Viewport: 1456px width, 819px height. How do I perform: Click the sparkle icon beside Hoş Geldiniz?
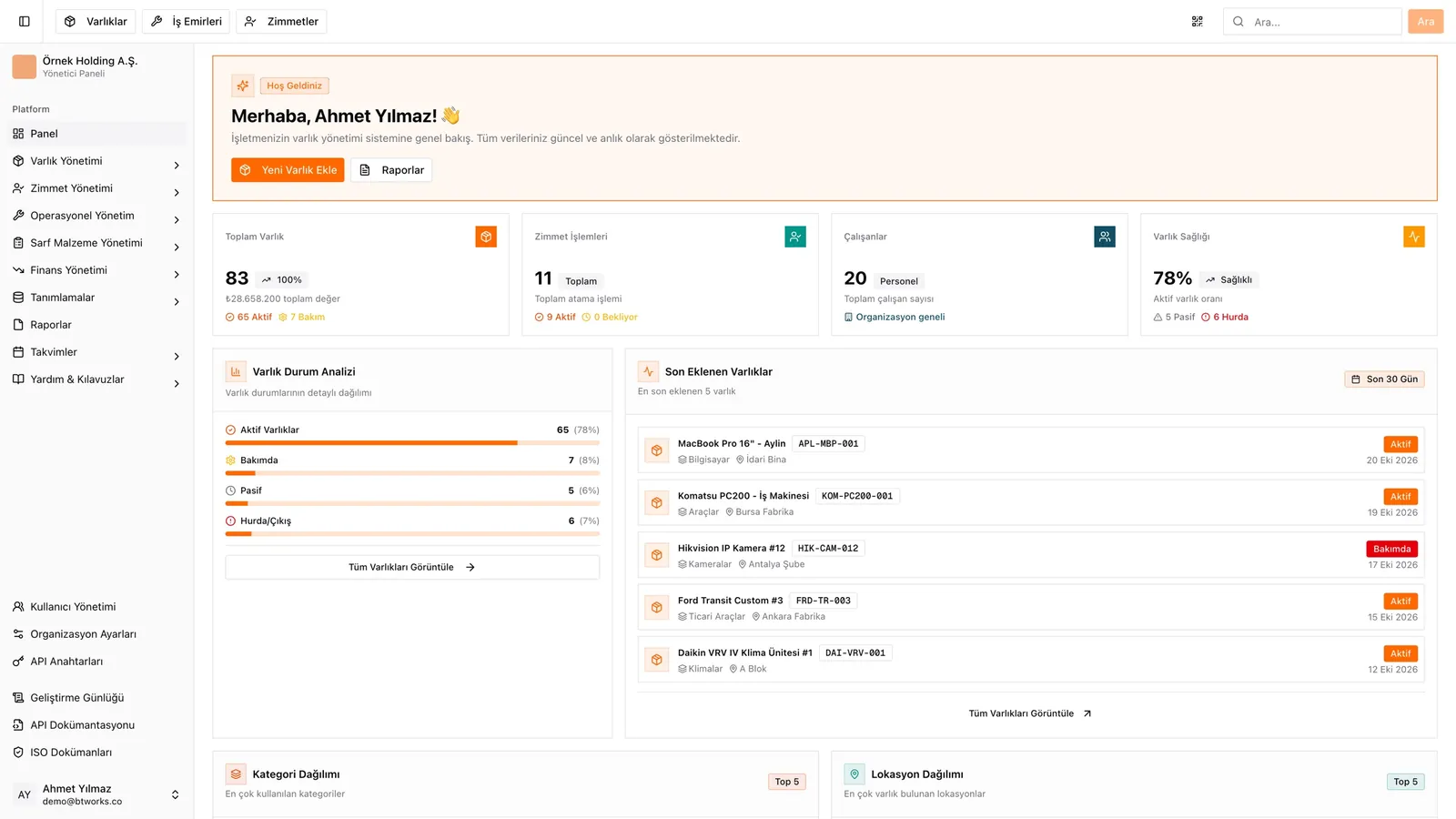tap(243, 86)
